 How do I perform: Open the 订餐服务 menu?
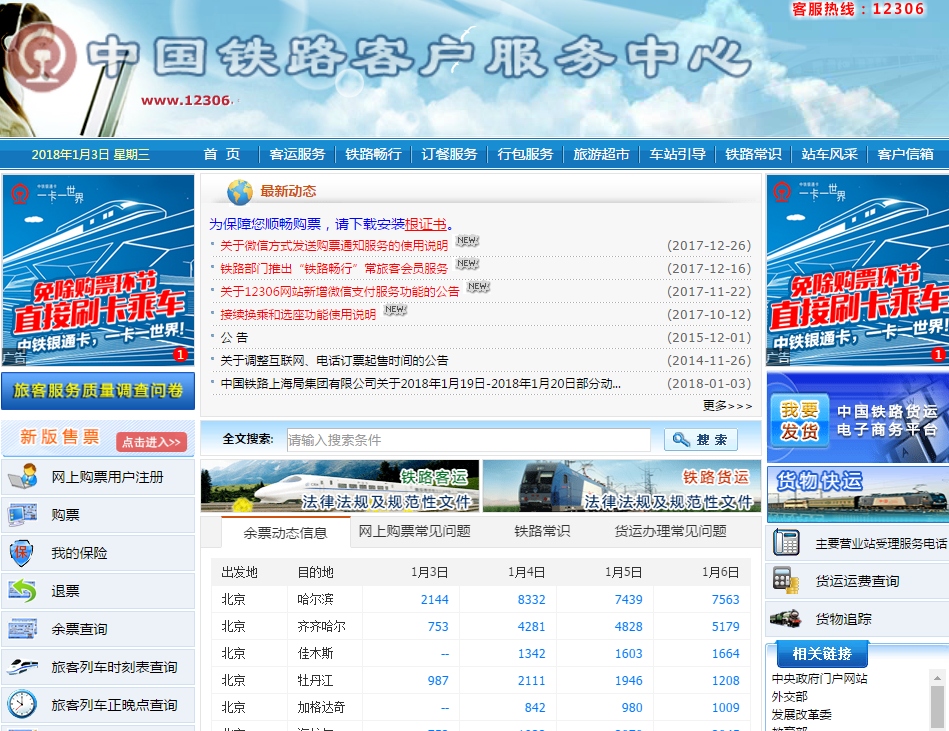(x=449, y=154)
